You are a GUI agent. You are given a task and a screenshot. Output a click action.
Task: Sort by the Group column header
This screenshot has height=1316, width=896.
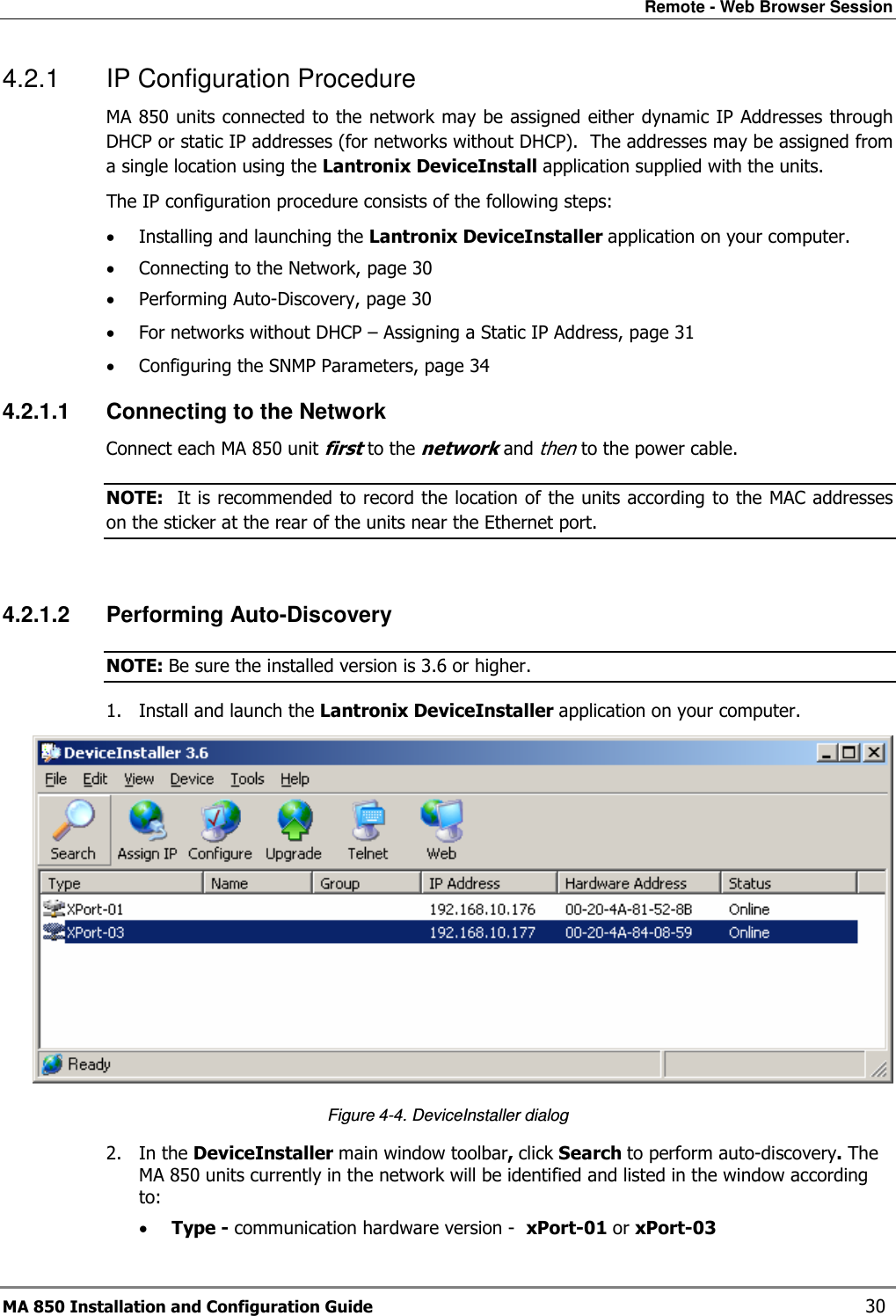(367, 882)
